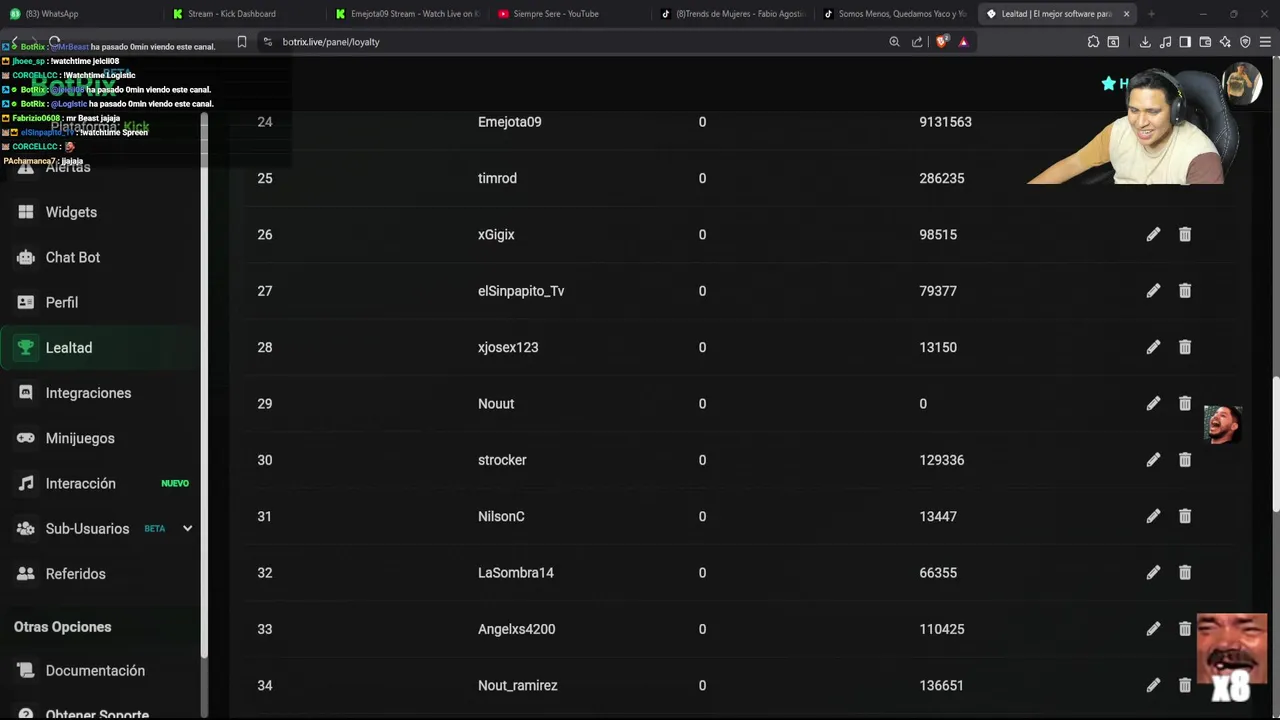Click username Emejota09 in table
The width and height of the screenshot is (1280, 720).
(510, 122)
